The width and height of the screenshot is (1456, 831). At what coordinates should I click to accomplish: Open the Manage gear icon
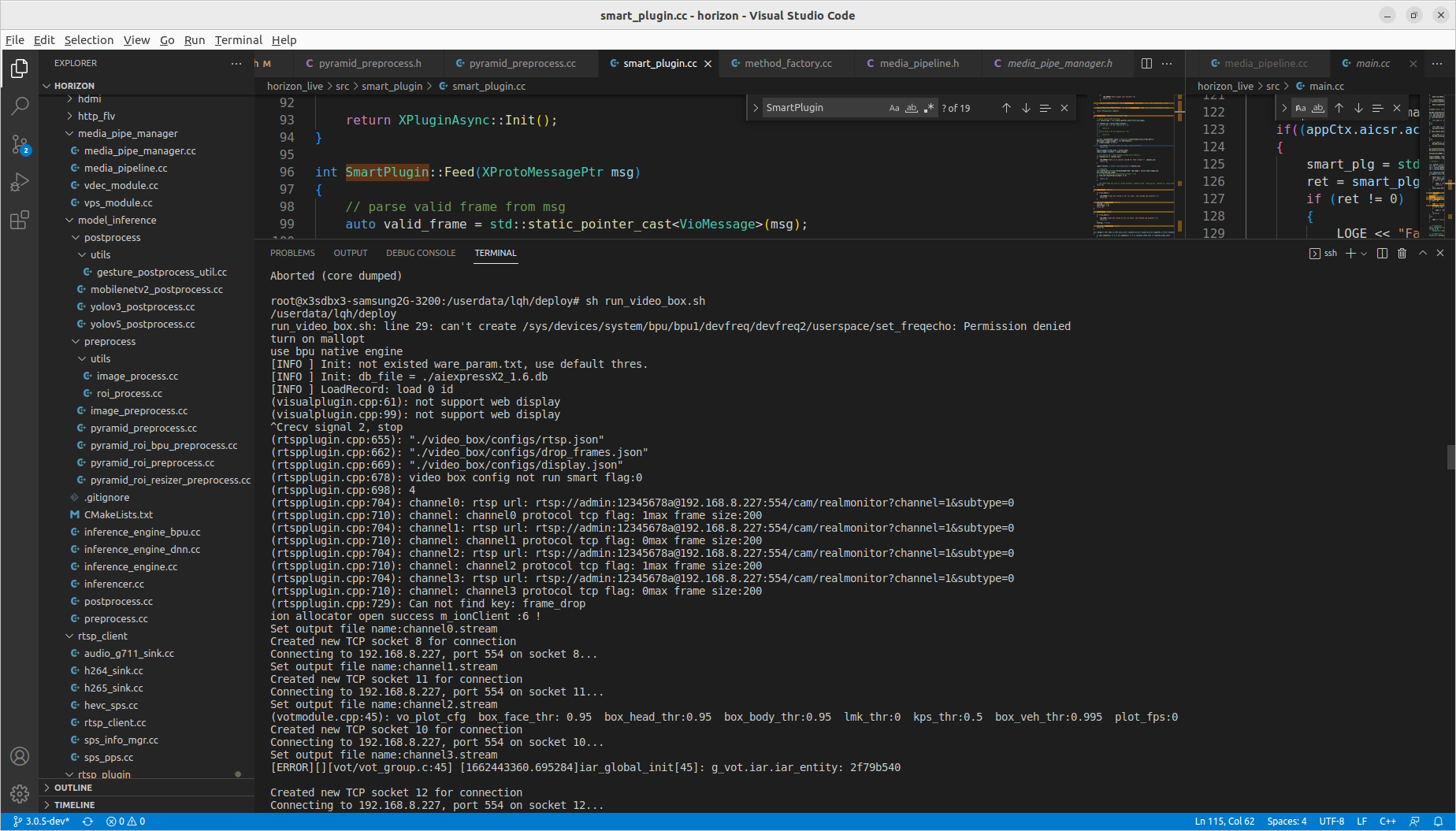pos(20,794)
